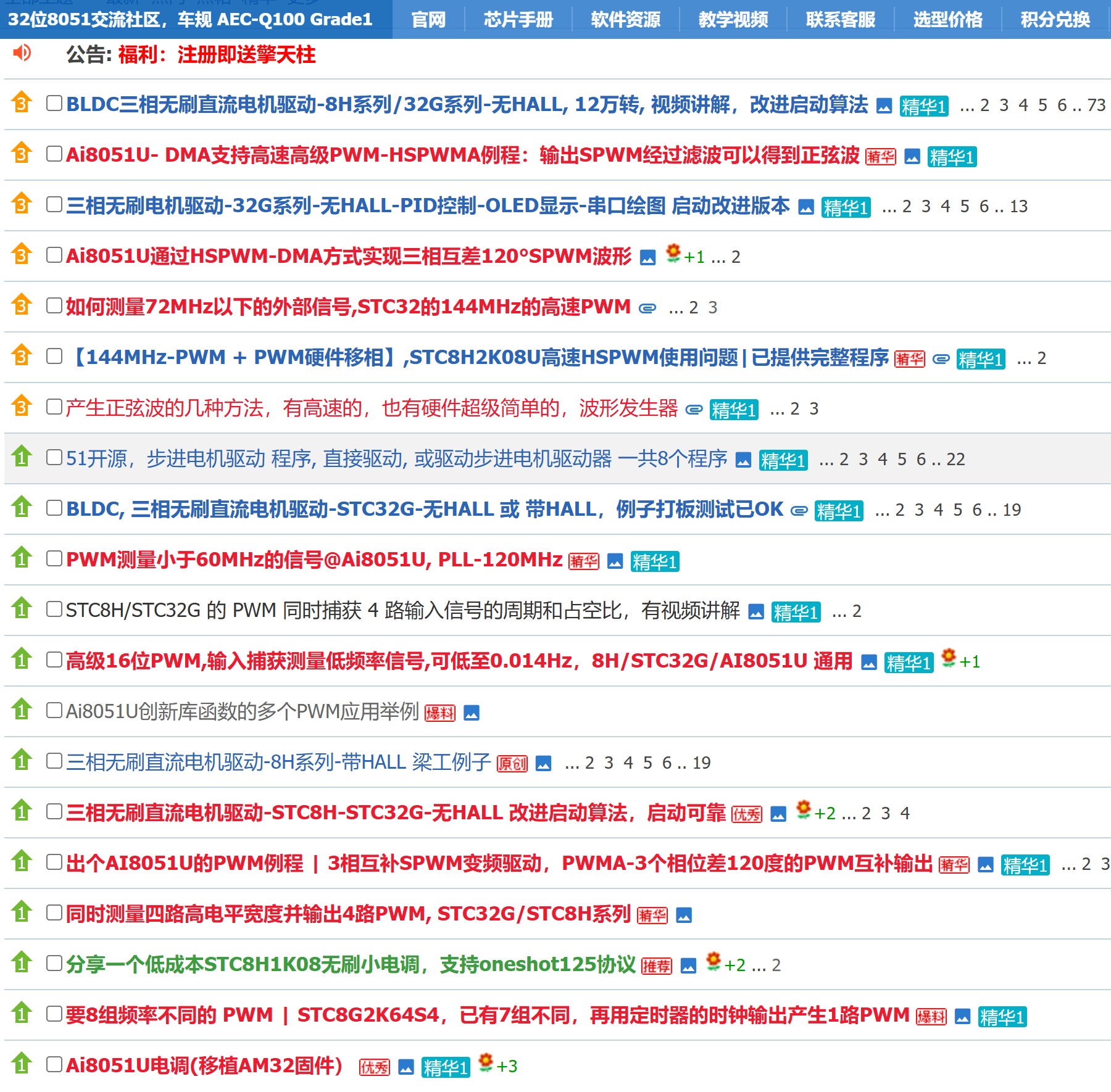This screenshot has height=1092, width=1111.
Task: Select the checkbox for the PWM测量小于60MHz thread
Action: click(54, 558)
